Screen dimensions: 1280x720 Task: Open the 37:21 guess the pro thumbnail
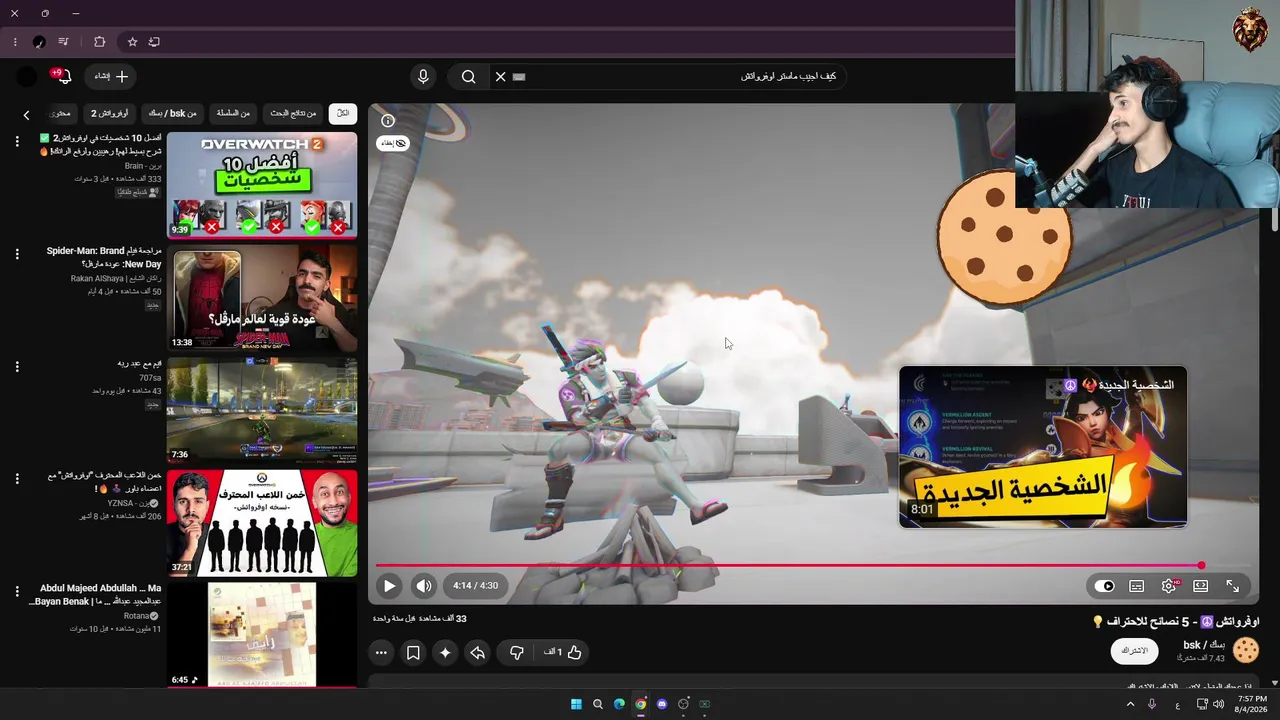tap(262, 523)
